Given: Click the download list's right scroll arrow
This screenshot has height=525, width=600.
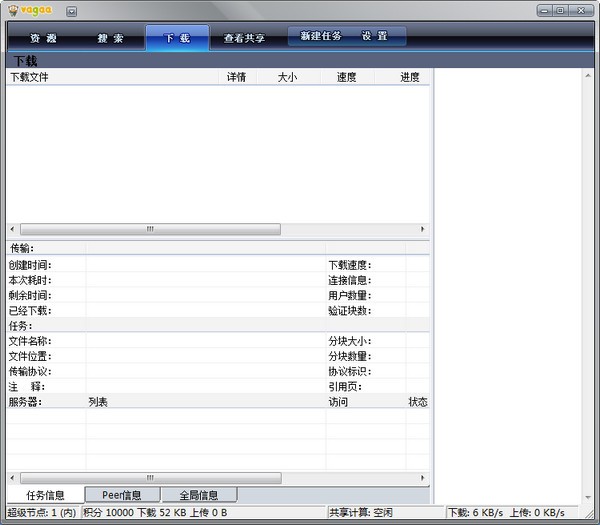Looking at the screenshot, I should [422, 229].
